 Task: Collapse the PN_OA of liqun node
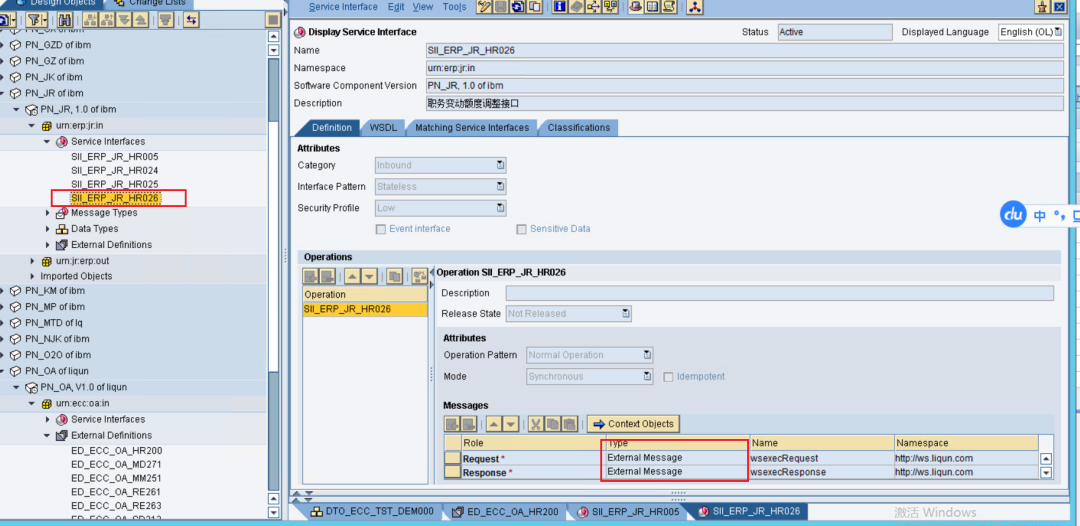tap(2, 371)
